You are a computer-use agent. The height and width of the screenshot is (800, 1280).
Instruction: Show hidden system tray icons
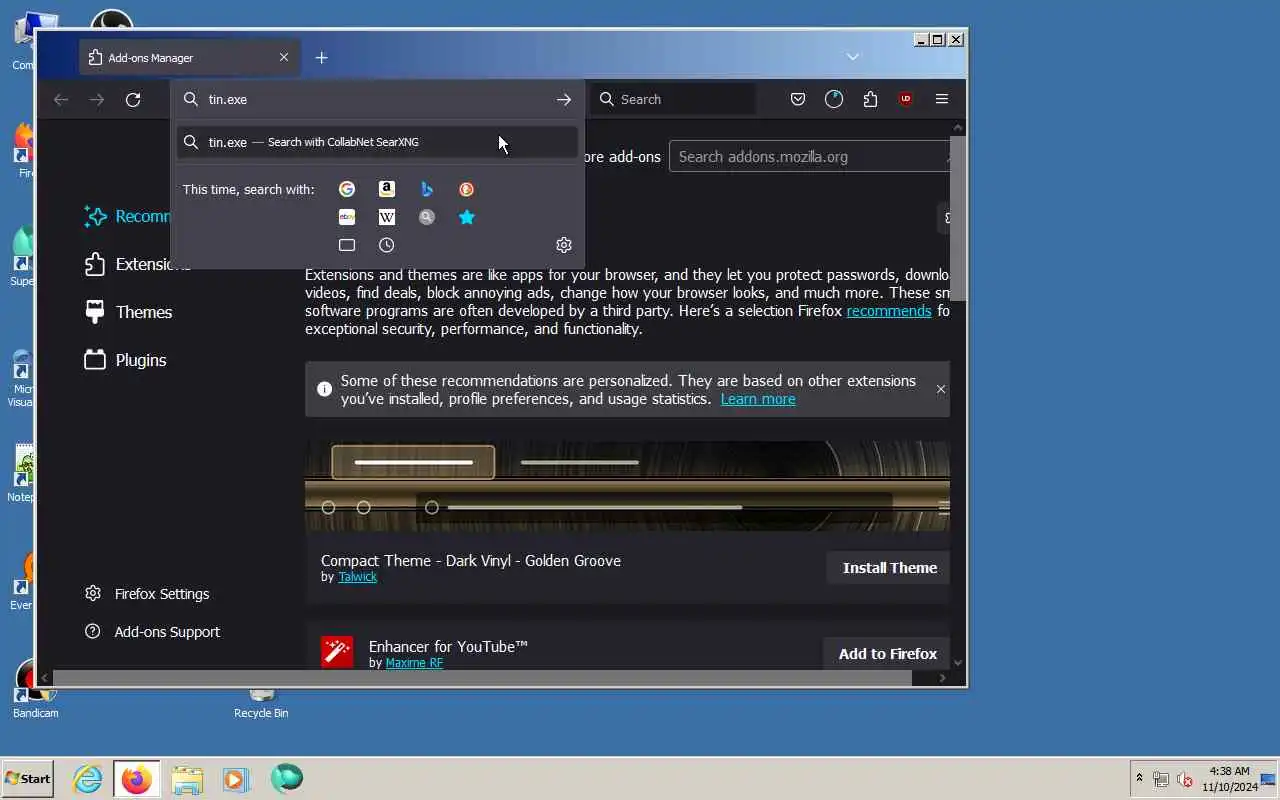(x=1138, y=778)
